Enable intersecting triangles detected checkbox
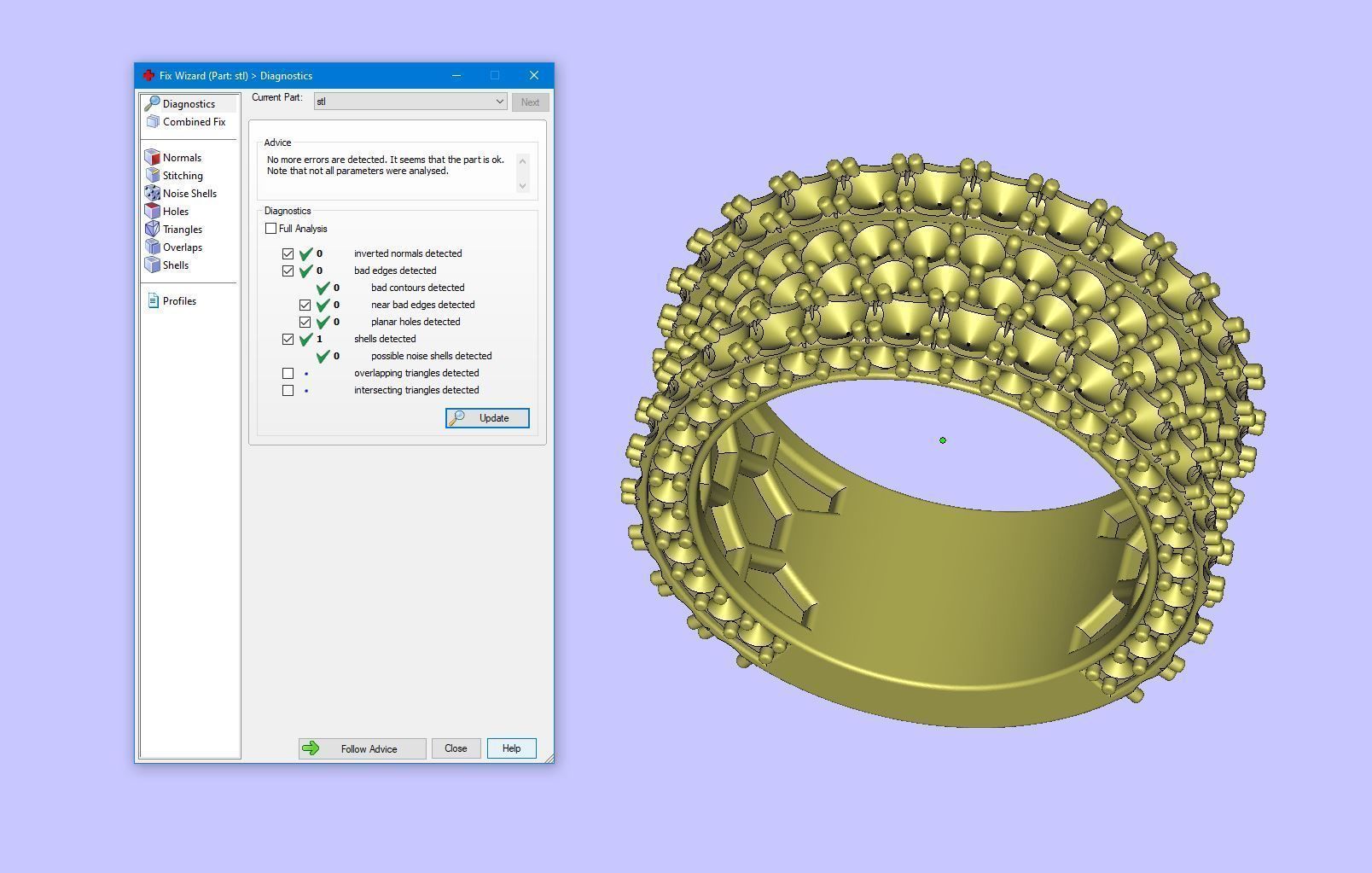1372x873 pixels. (288, 391)
